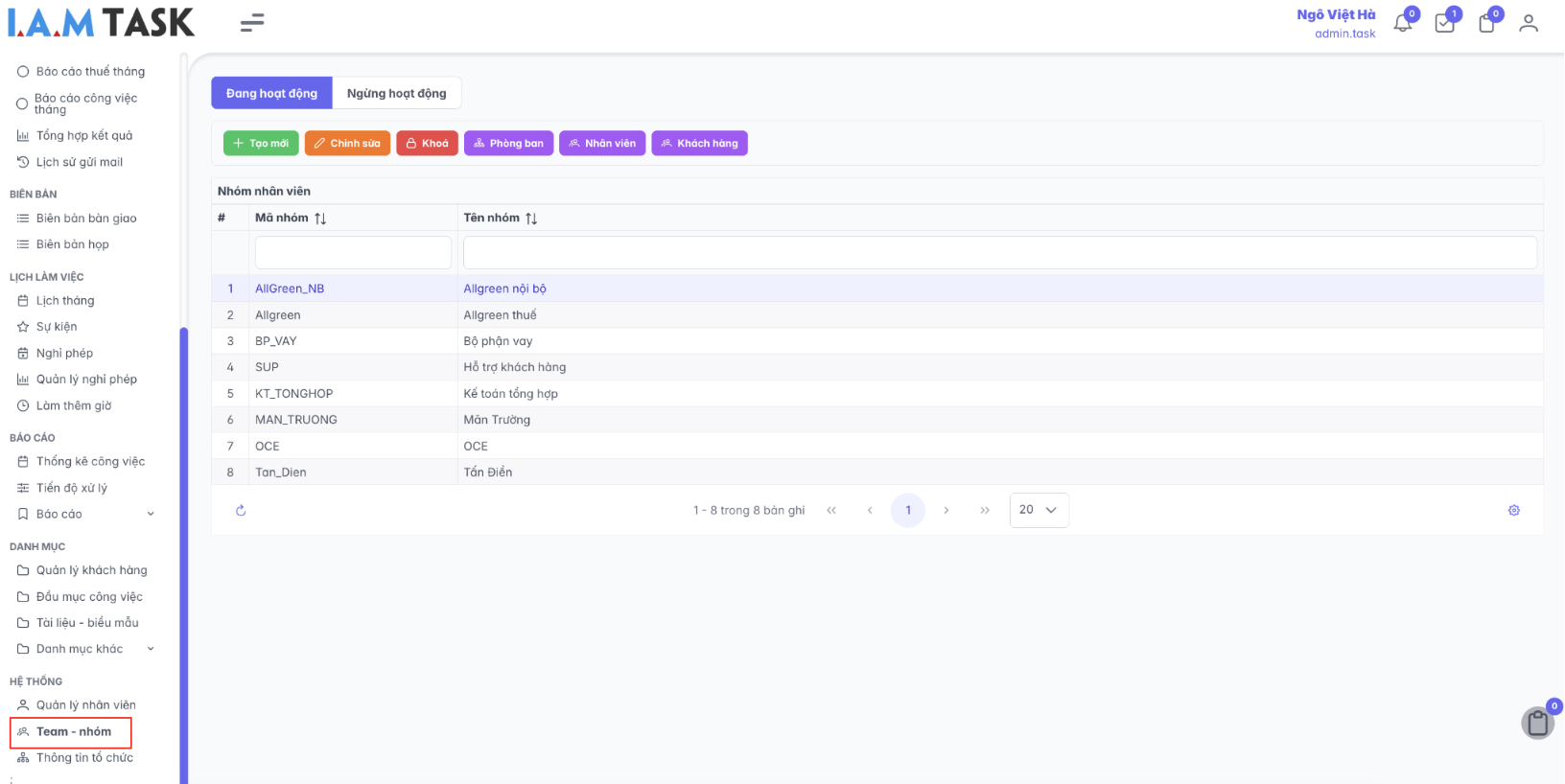Image resolution: width=1565 pixels, height=784 pixels.
Task: Sort by Mã nhóm column arrows
Action: 320,219
